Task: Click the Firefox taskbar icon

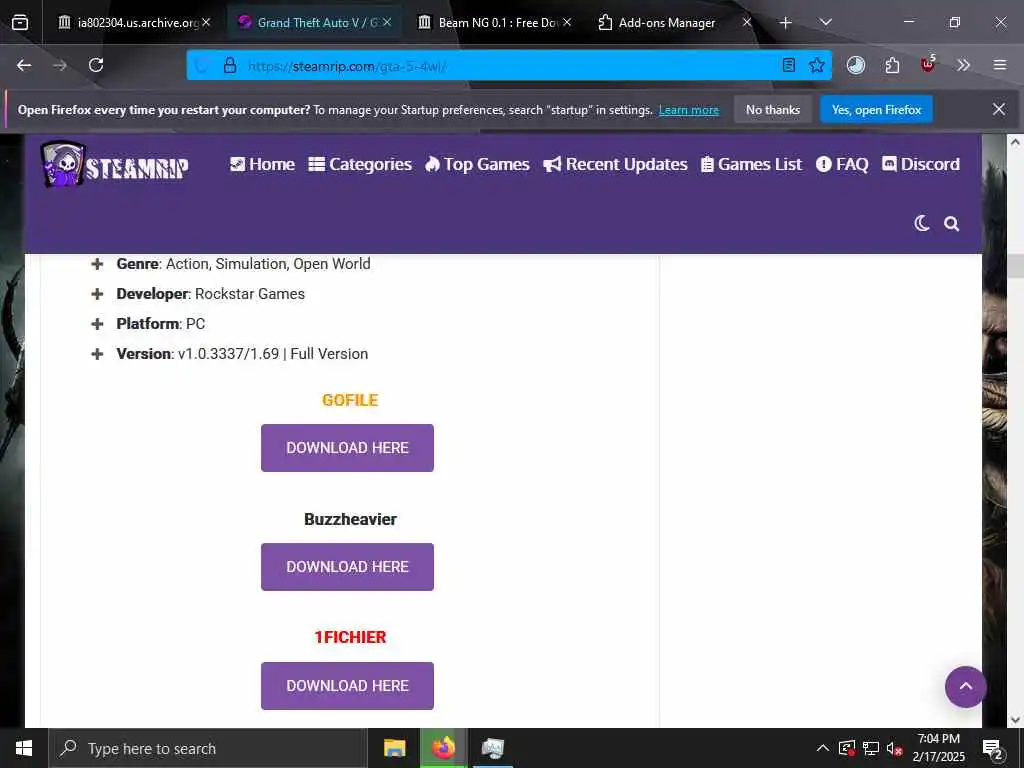Action: click(443, 748)
